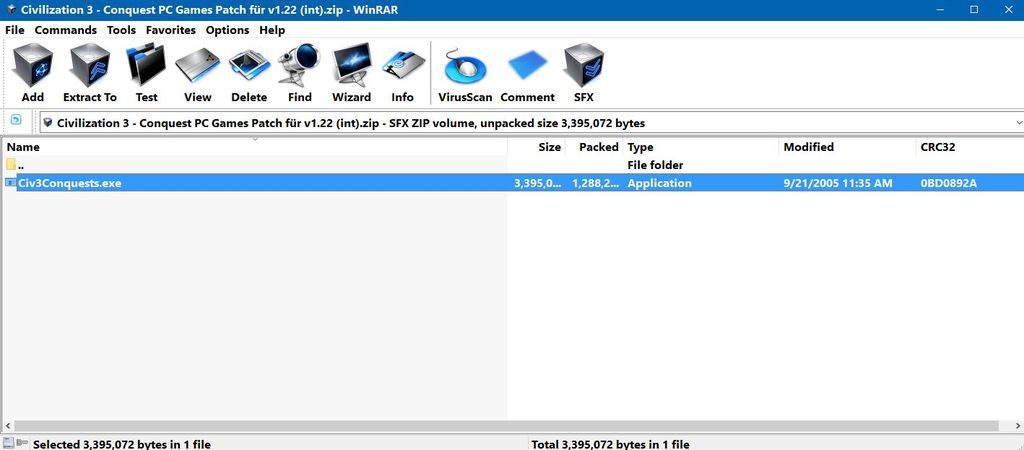This screenshot has height=450, width=1024.
Task: Sort by the Size column header
Action: (x=536, y=147)
